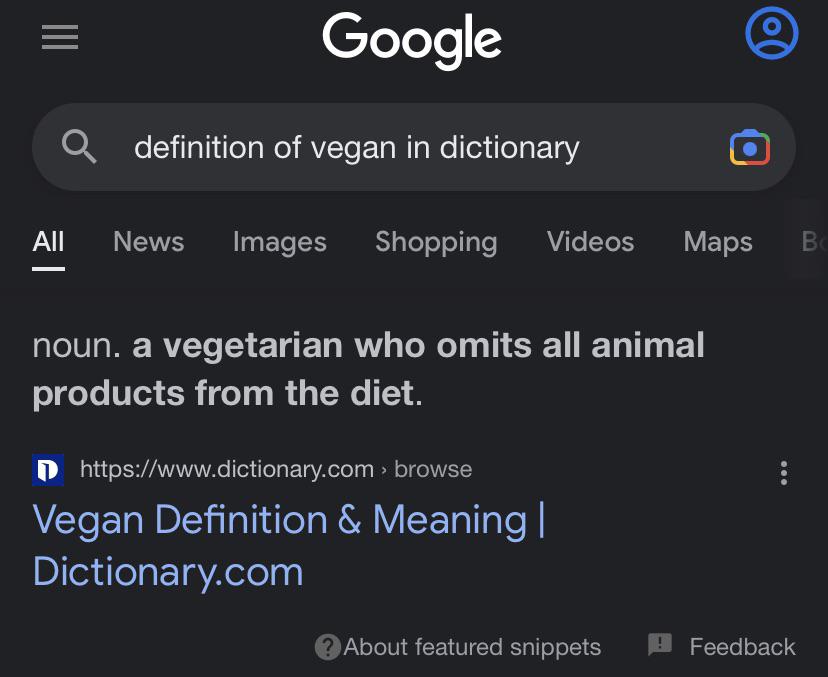Open Google Lens camera search
The width and height of the screenshot is (828, 677).
point(750,147)
